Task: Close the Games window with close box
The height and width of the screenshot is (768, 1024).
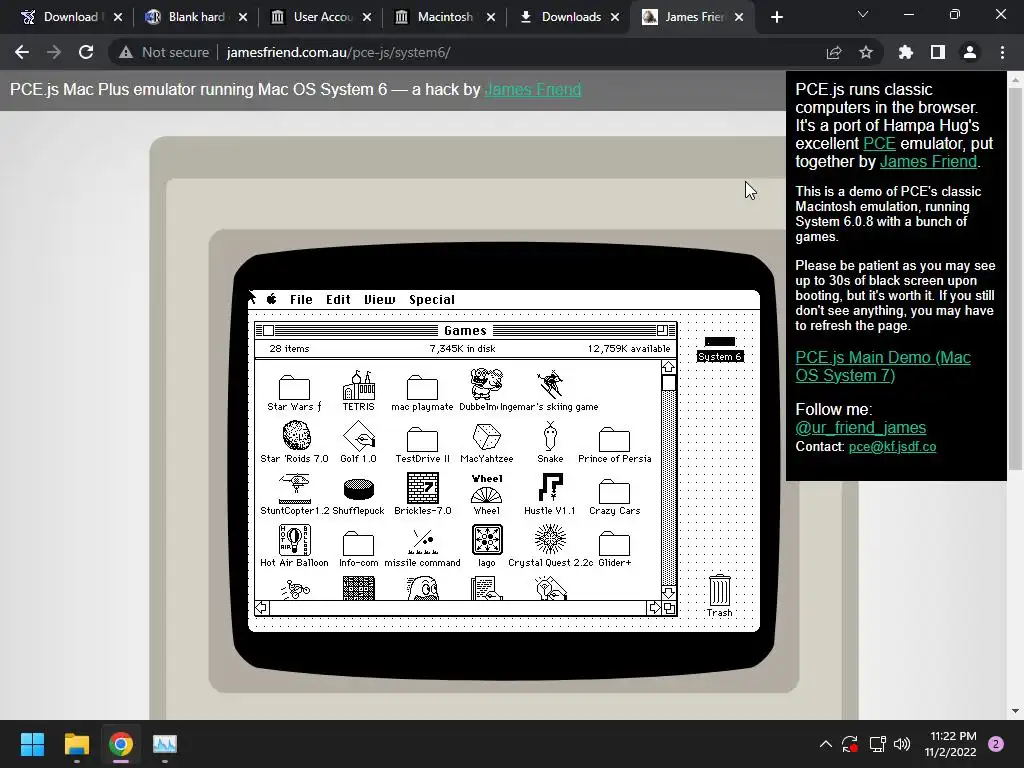Action: (x=268, y=330)
